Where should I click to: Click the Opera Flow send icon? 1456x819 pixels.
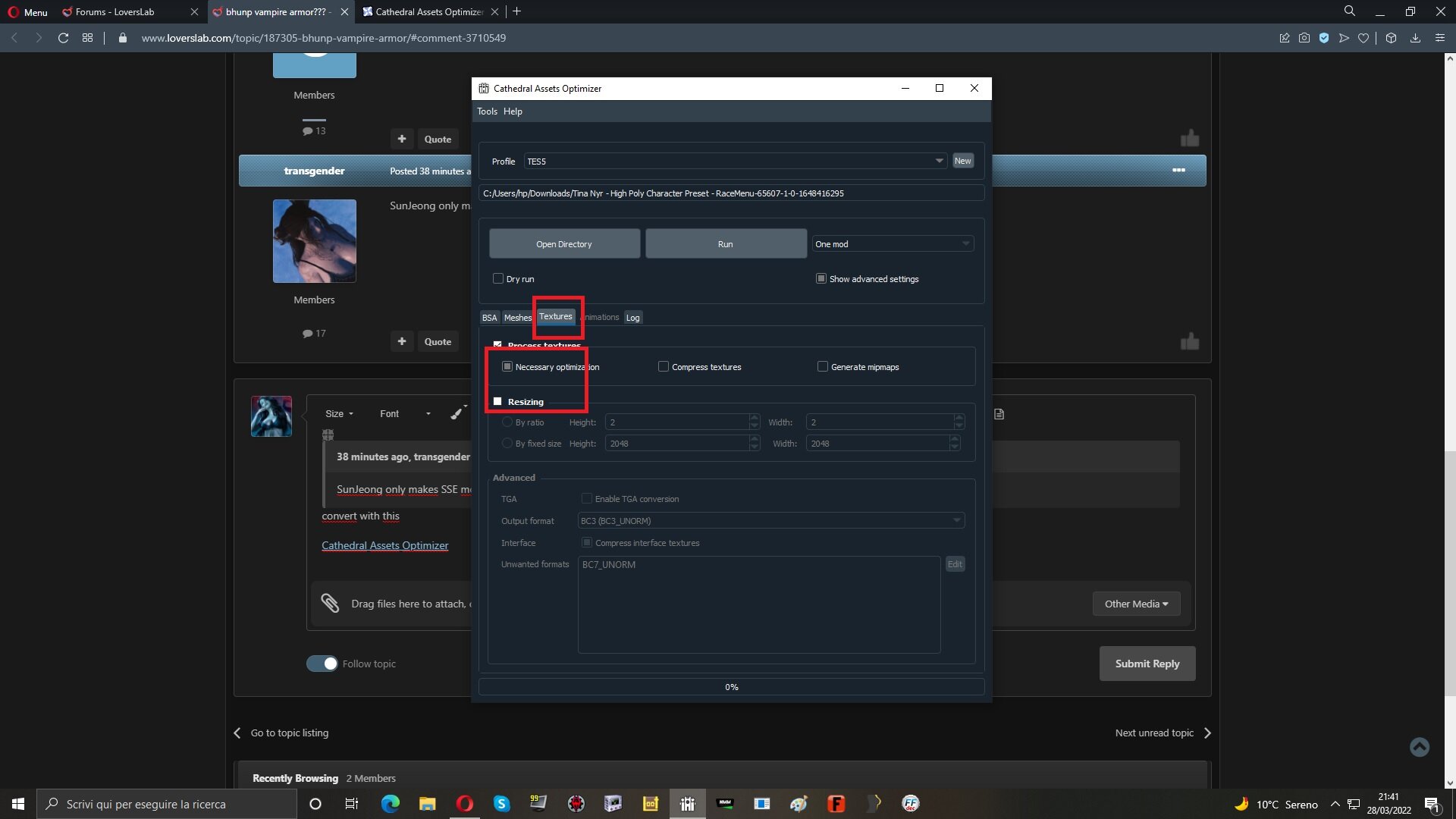(x=1344, y=38)
